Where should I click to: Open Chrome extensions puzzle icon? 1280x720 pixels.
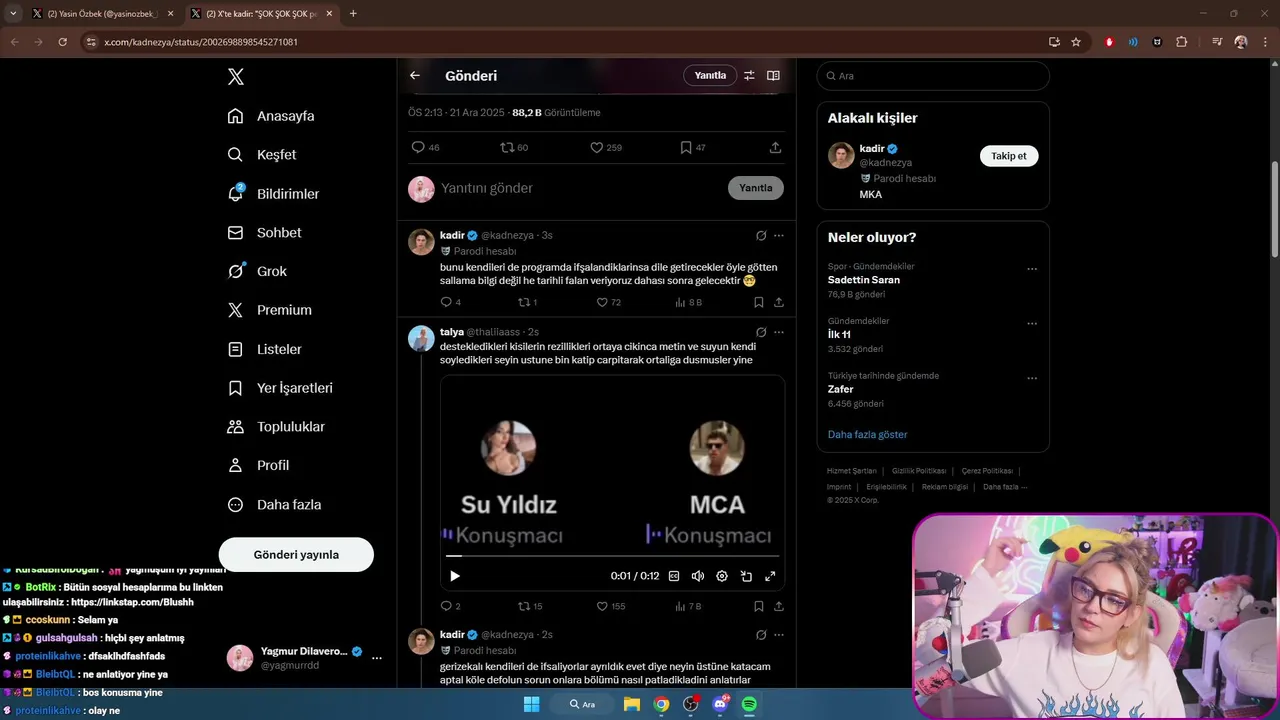point(1182,42)
